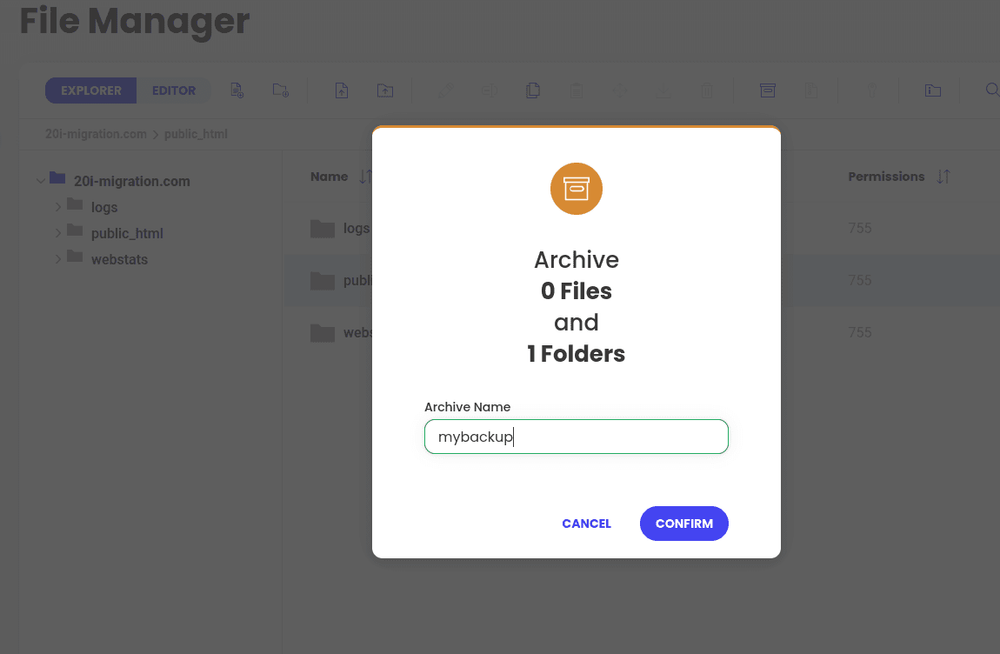
Task: Click the new folder toolbar icon
Action: tap(281, 91)
